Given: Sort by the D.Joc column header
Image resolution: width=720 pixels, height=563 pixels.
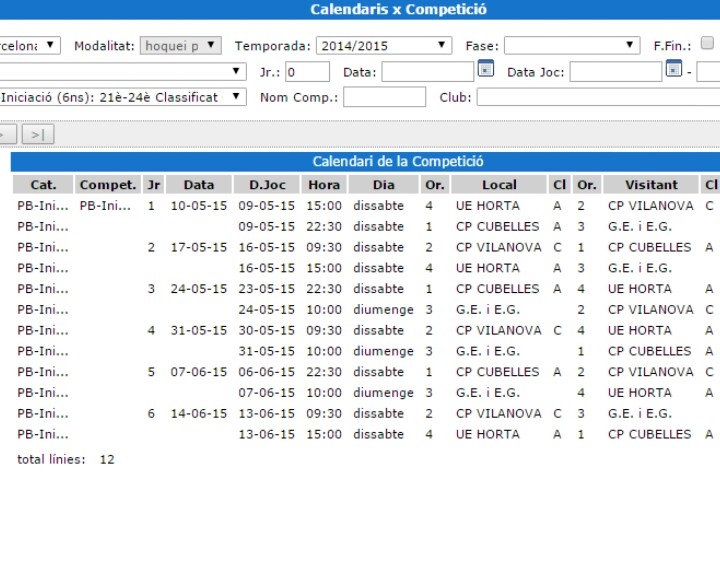Looking at the screenshot, I should [267, 185].
